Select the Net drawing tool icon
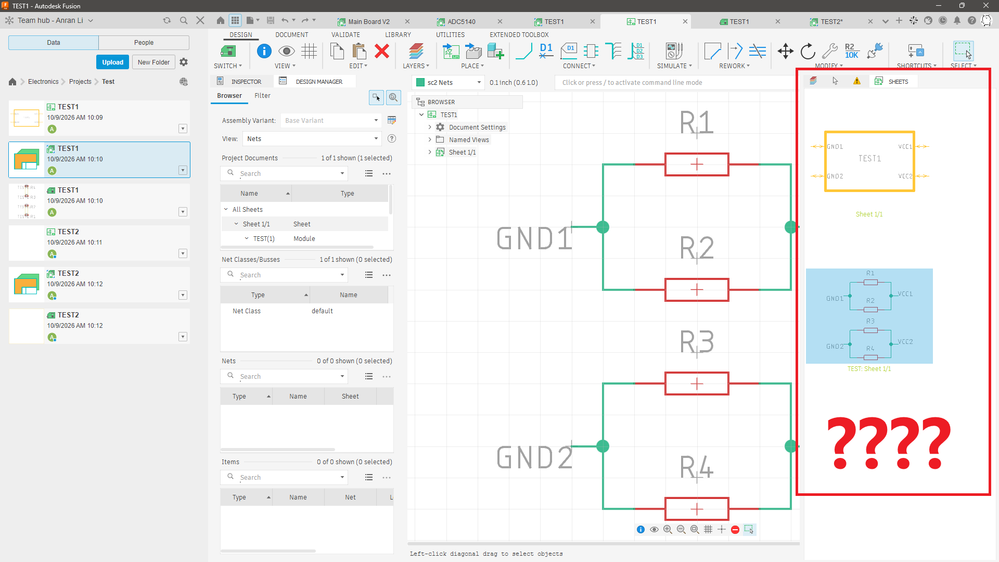 point(524,51)
